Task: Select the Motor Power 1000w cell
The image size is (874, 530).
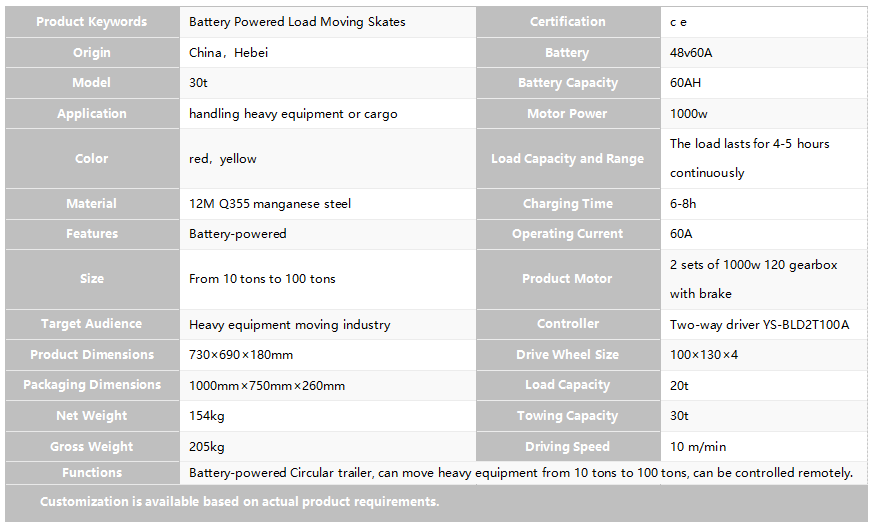Action: (x=764, y=113)
